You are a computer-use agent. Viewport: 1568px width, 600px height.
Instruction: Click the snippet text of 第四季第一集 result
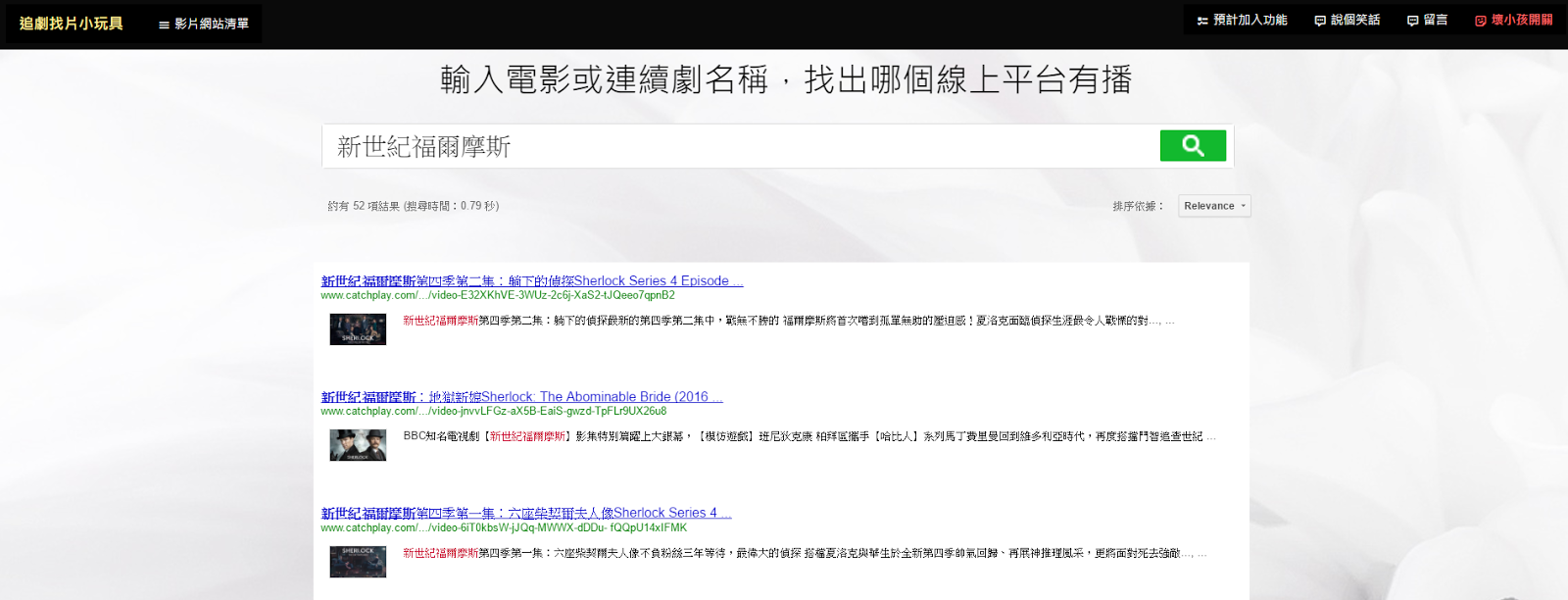pos(805,553)
